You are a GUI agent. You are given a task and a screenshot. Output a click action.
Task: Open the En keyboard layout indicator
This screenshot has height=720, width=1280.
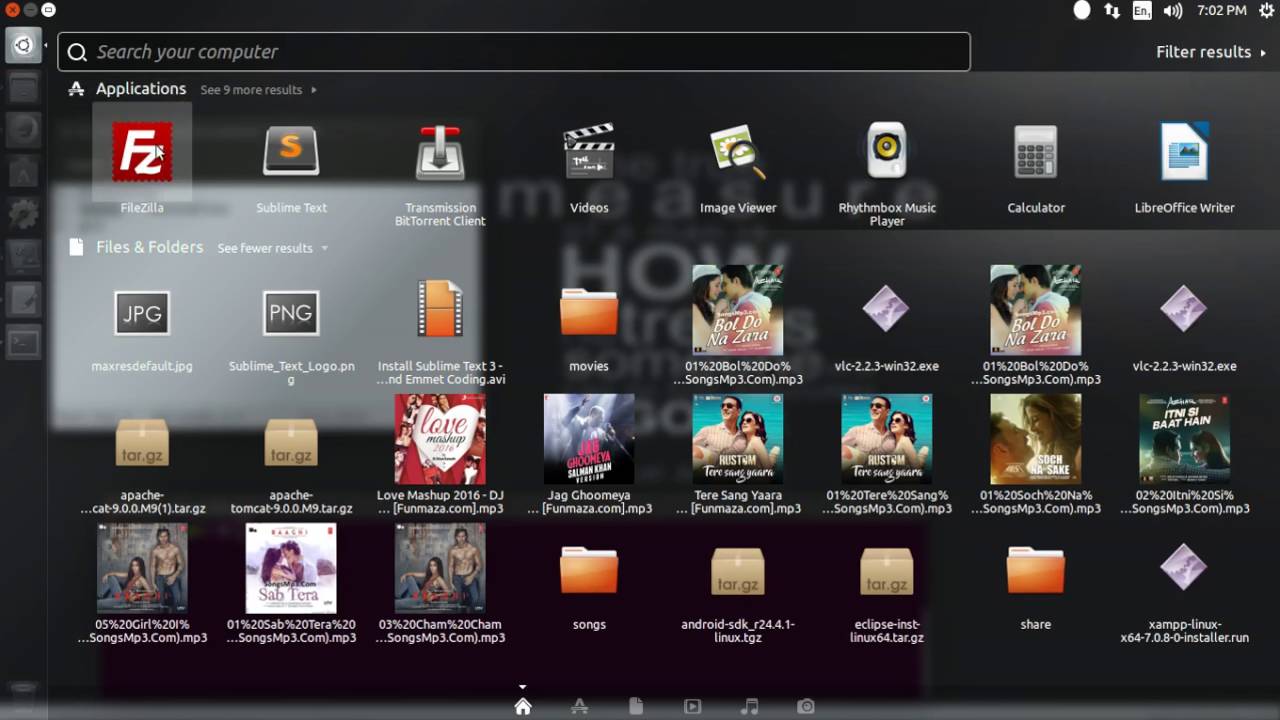[1142, 10]
